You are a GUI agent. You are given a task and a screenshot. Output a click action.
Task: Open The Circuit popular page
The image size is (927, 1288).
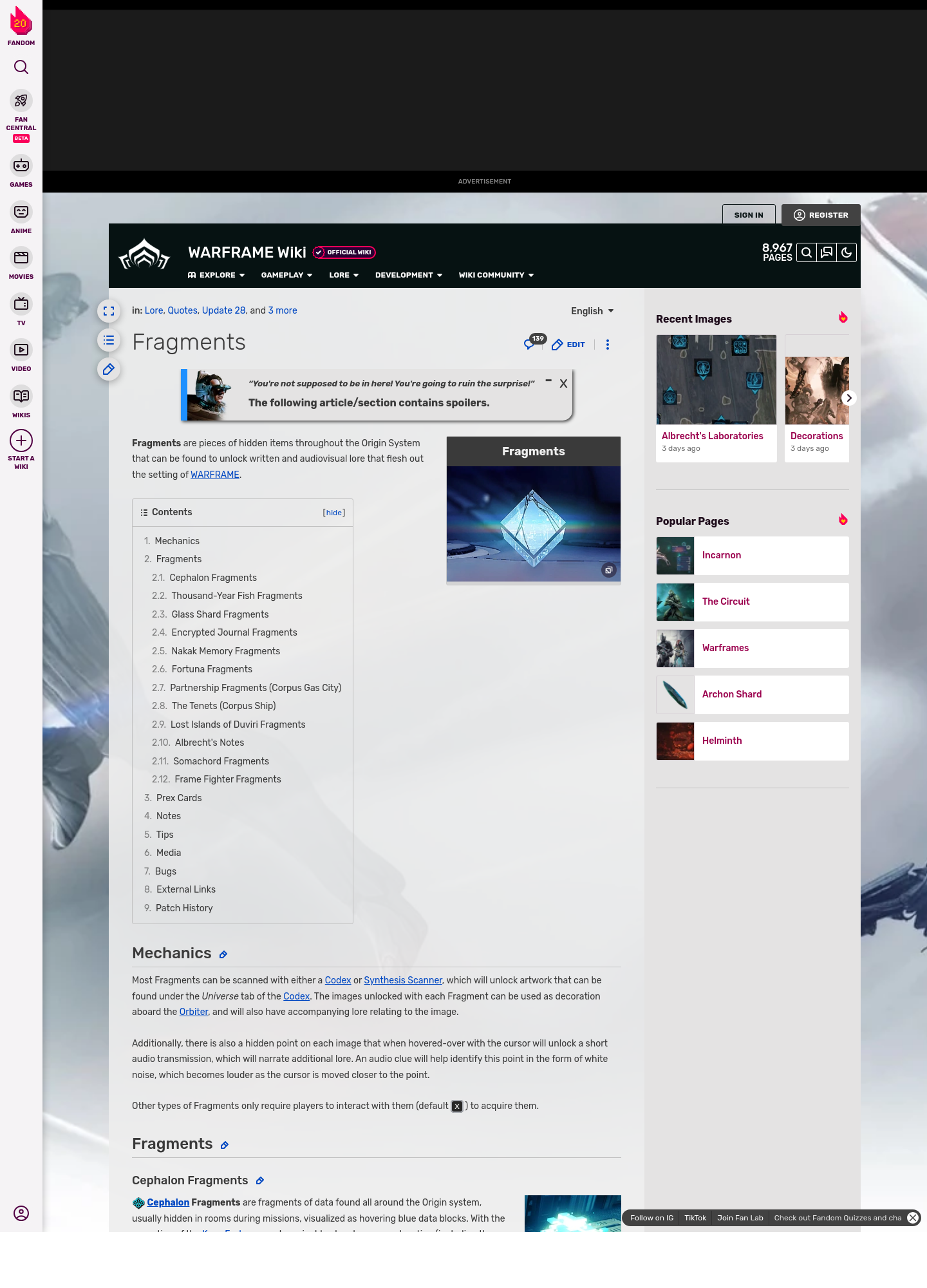coord(753,602)
